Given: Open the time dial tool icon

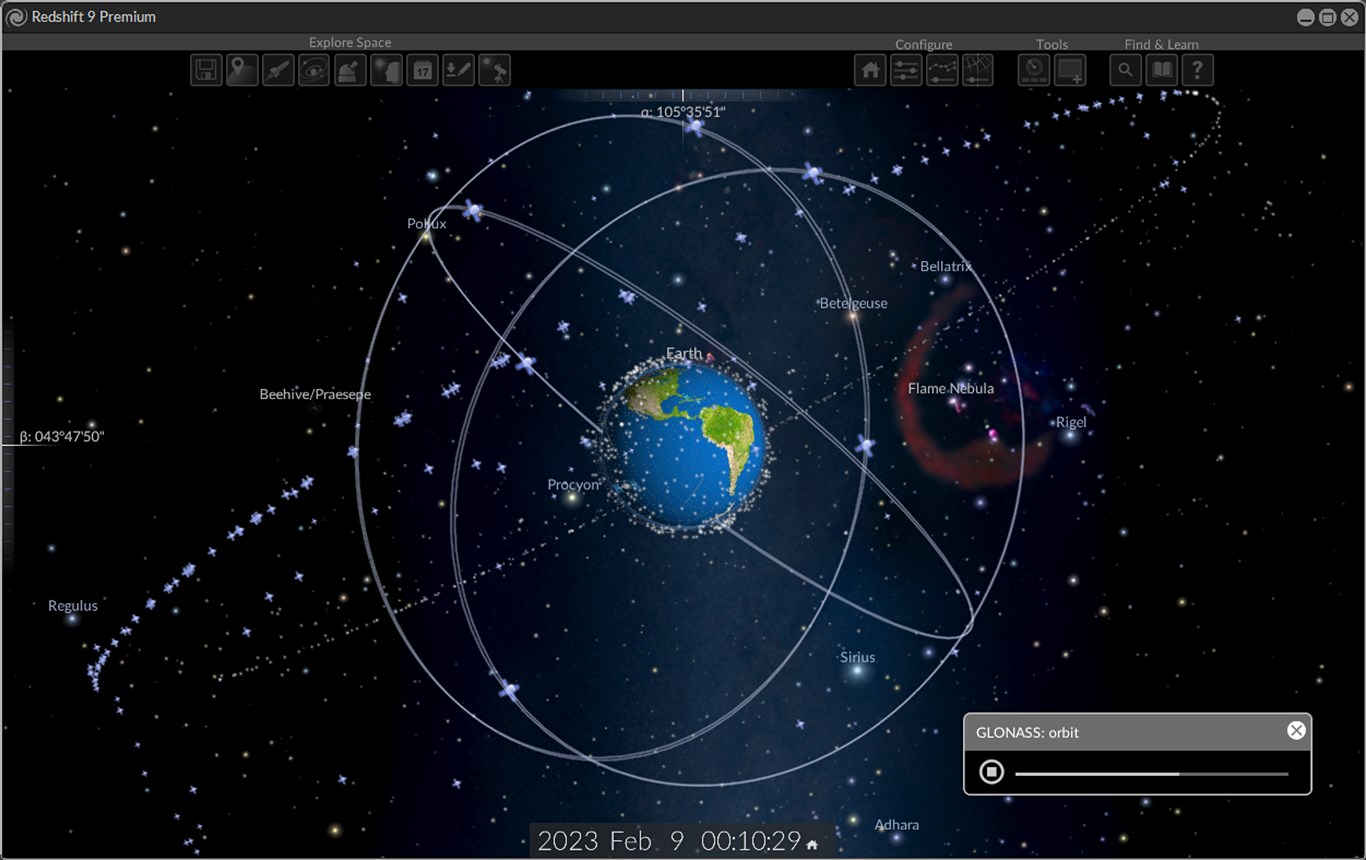Looking at the screenshot, I should tap(1034, 70).
